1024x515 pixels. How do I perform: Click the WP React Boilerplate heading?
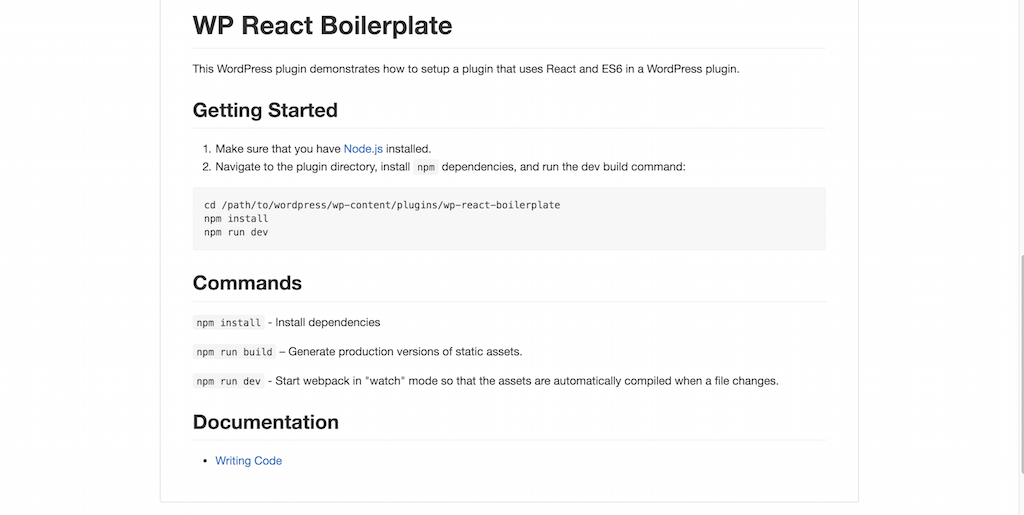pyautogui.click(x=323, y=25)
